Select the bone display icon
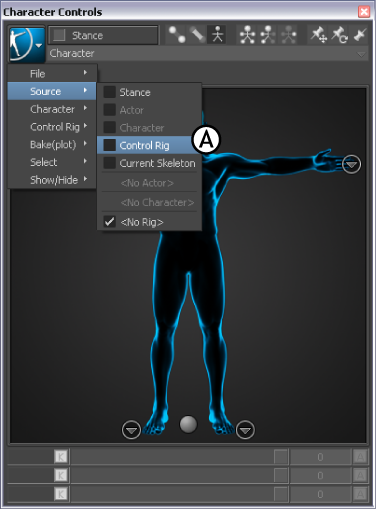This screenshot has height=509, width=376. 197,35
